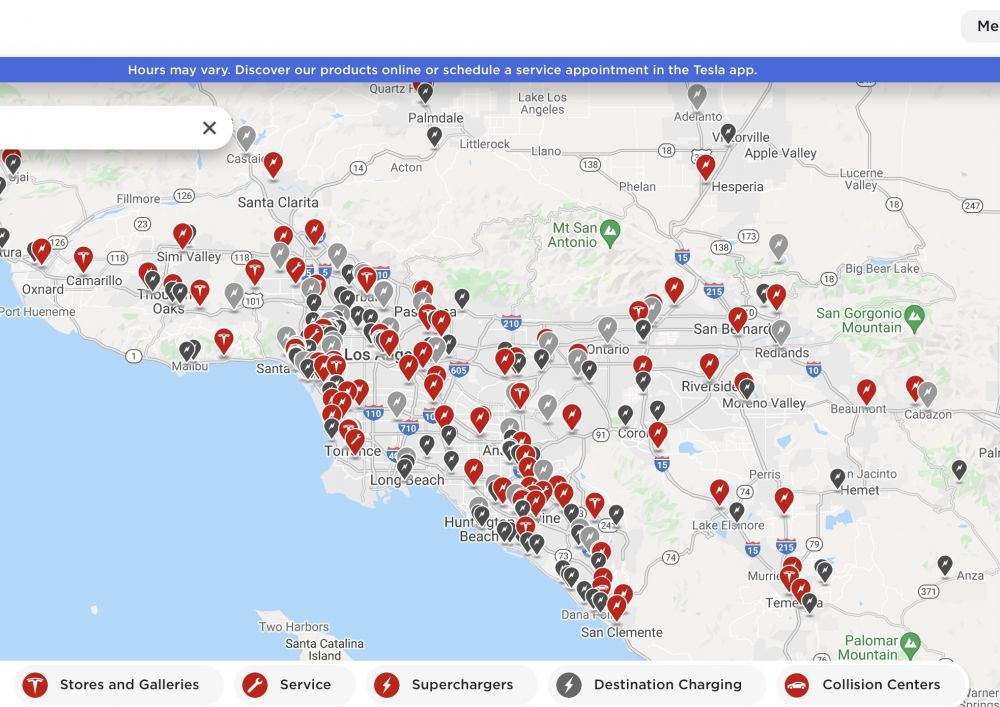Open the menu button at top right
The width and height of the screenshot is (1000, 707).
(x=985, y=27)
